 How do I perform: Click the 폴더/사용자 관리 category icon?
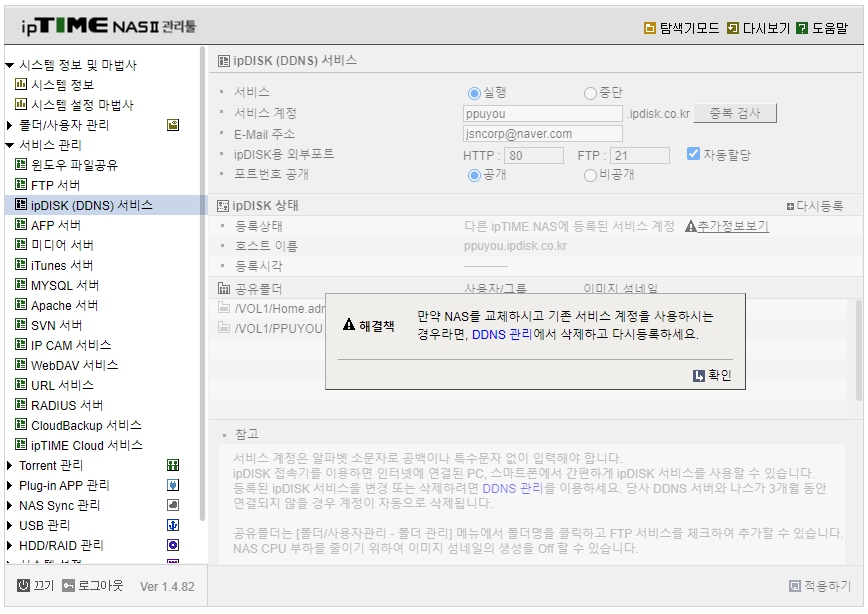173,125
